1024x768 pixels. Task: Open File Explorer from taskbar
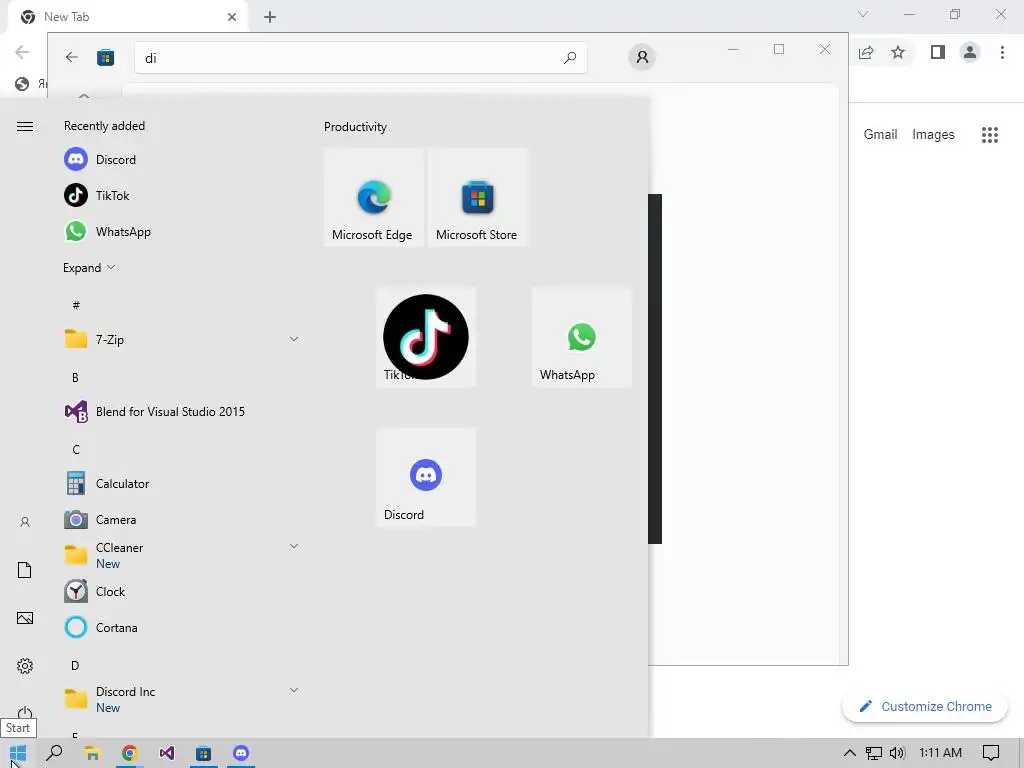click(92, 754)
